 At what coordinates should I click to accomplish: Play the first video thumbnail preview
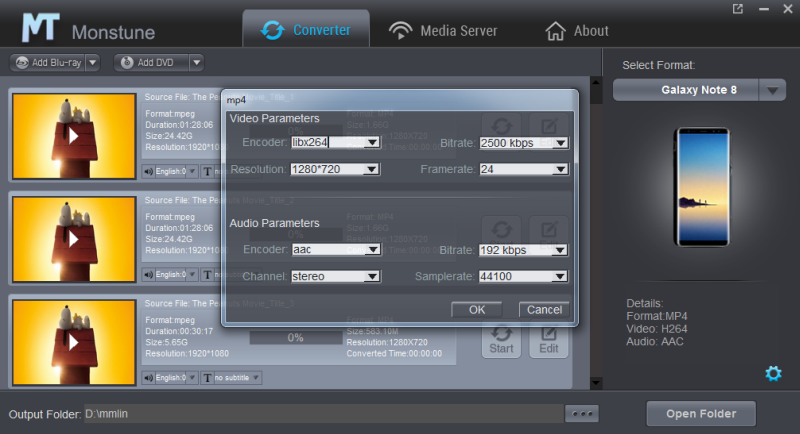click(x=73, y=133)
